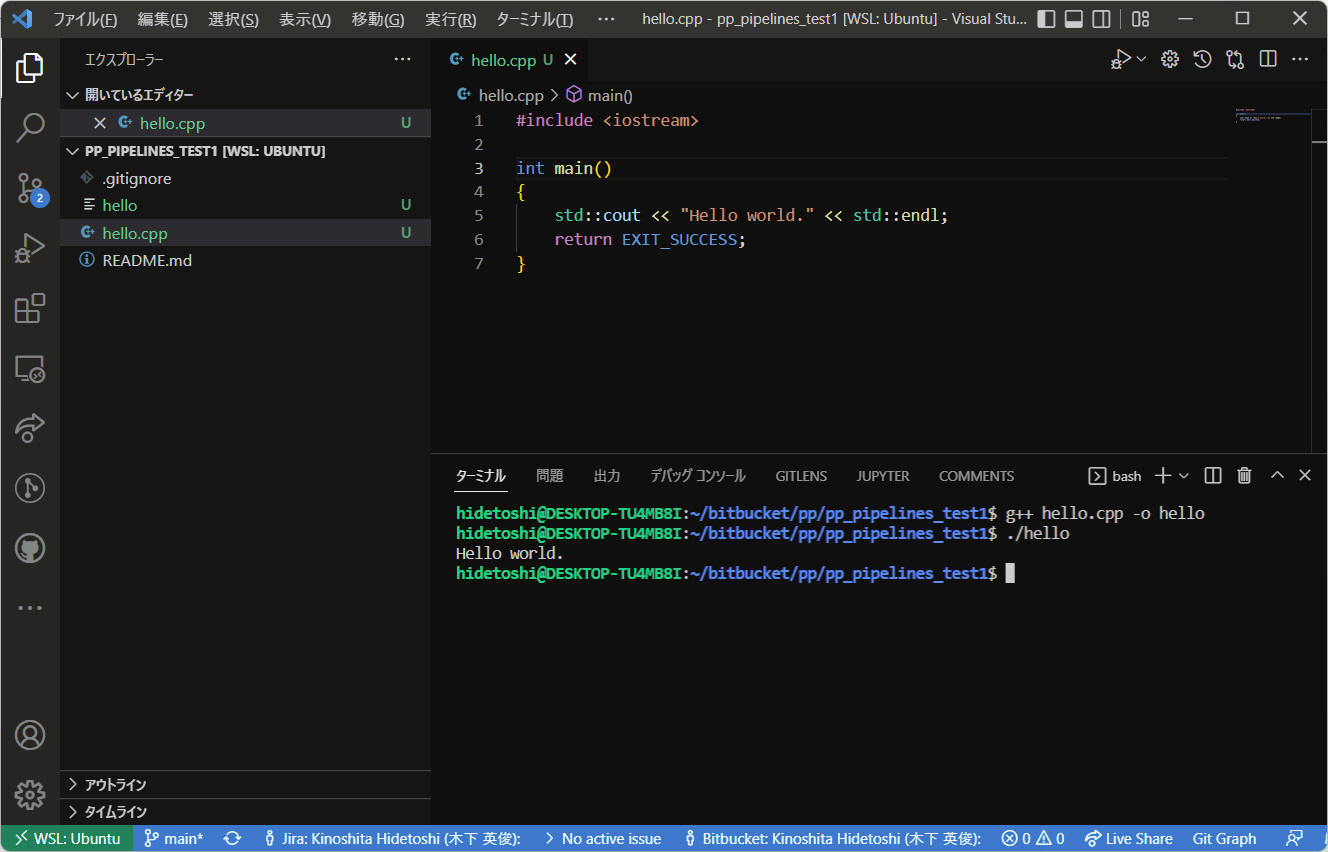
Task: Open the Extensions view
Action: point(30,308)
